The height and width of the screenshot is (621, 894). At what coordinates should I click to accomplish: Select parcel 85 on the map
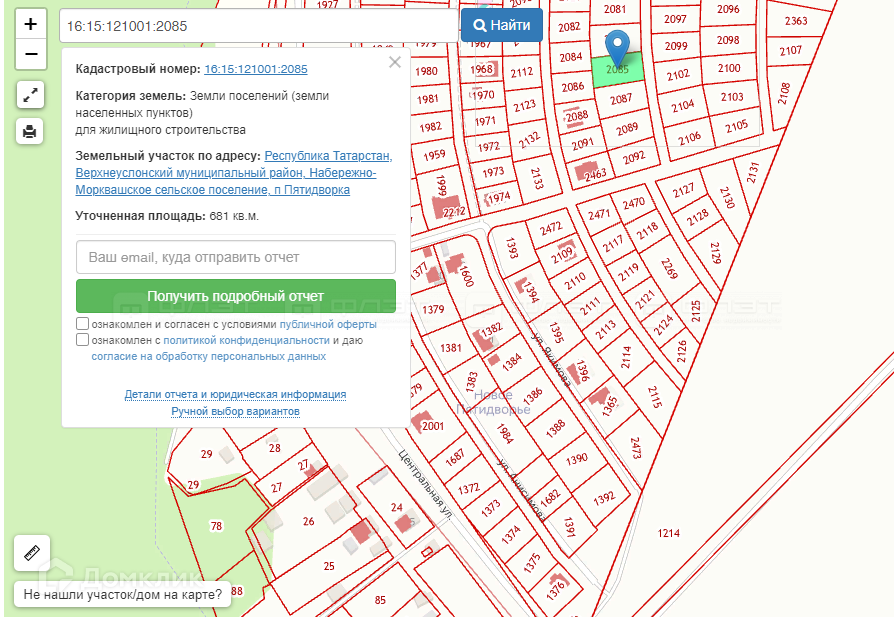(380, 600)
